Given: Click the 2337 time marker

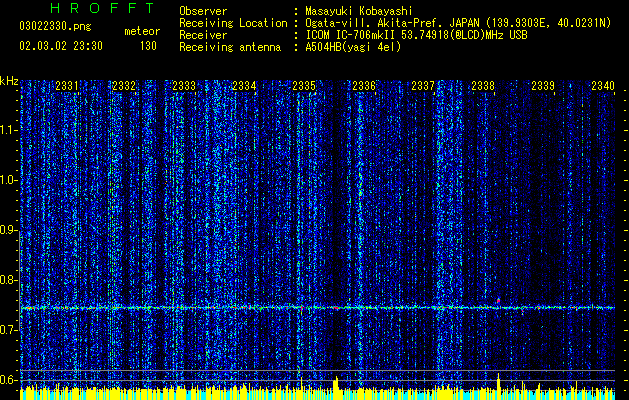Looking at the screenshot, I should pos(423,85).
